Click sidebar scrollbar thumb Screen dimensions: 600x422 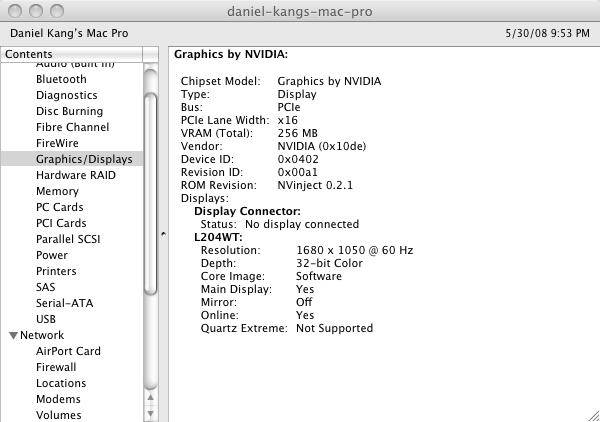[x=151, y=194]
